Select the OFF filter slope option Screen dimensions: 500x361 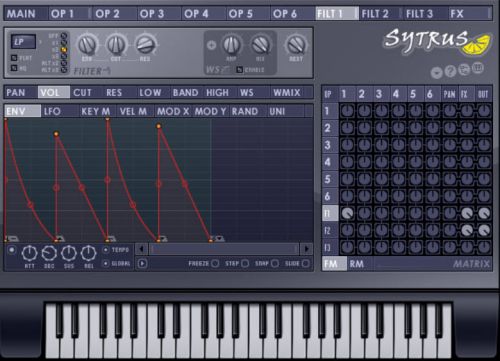64,36
